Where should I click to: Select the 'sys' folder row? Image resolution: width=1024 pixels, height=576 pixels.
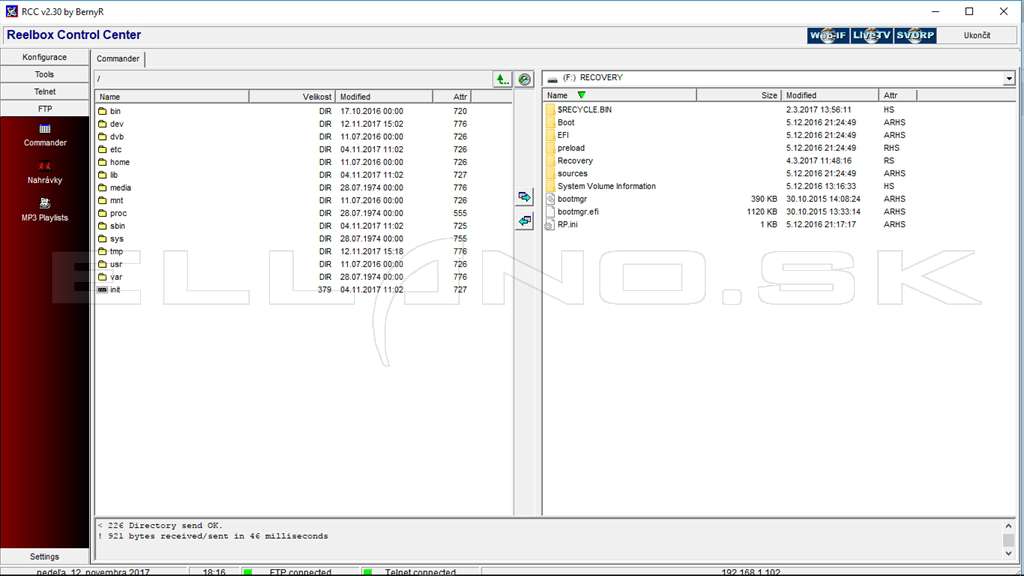[x=303, y=238]
